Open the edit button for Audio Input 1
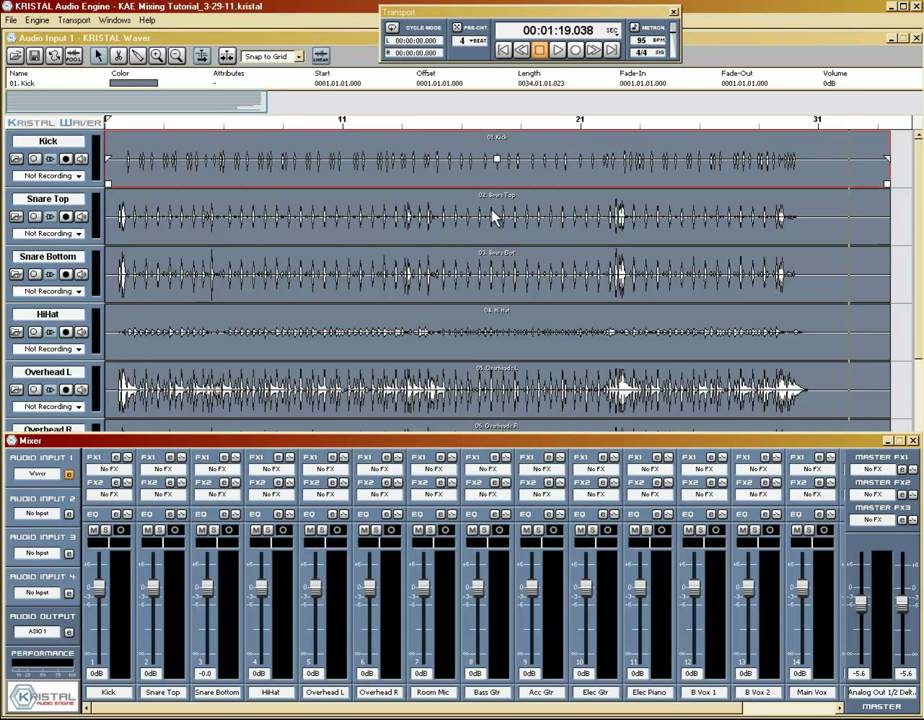 pos(69,474)
